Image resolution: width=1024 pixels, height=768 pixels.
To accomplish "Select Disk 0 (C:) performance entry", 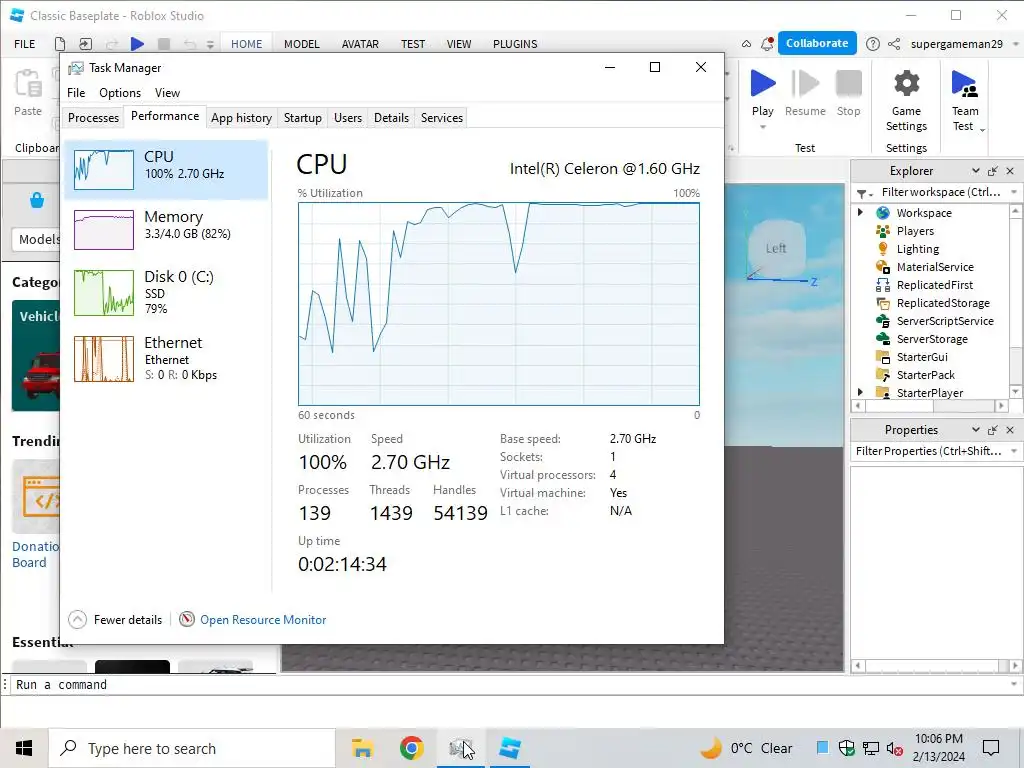I will point(167,293).
